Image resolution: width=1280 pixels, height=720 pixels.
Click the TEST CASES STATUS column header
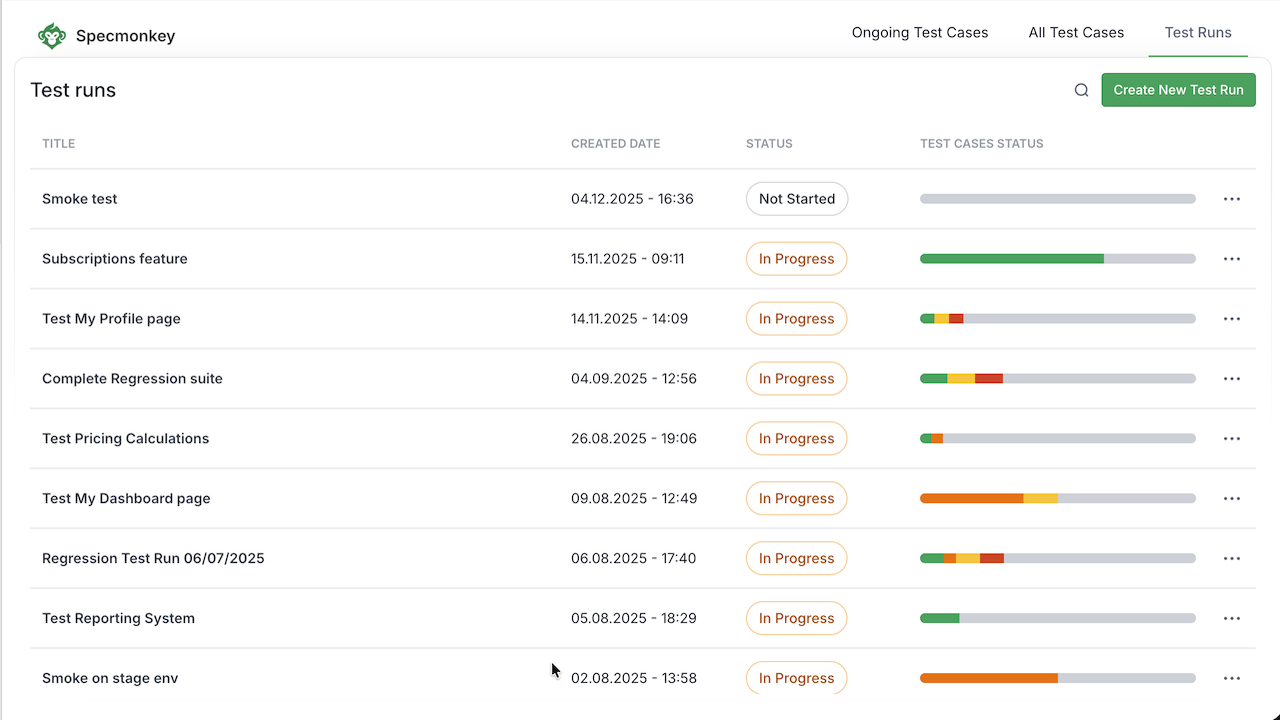click(x=982, y=144)
